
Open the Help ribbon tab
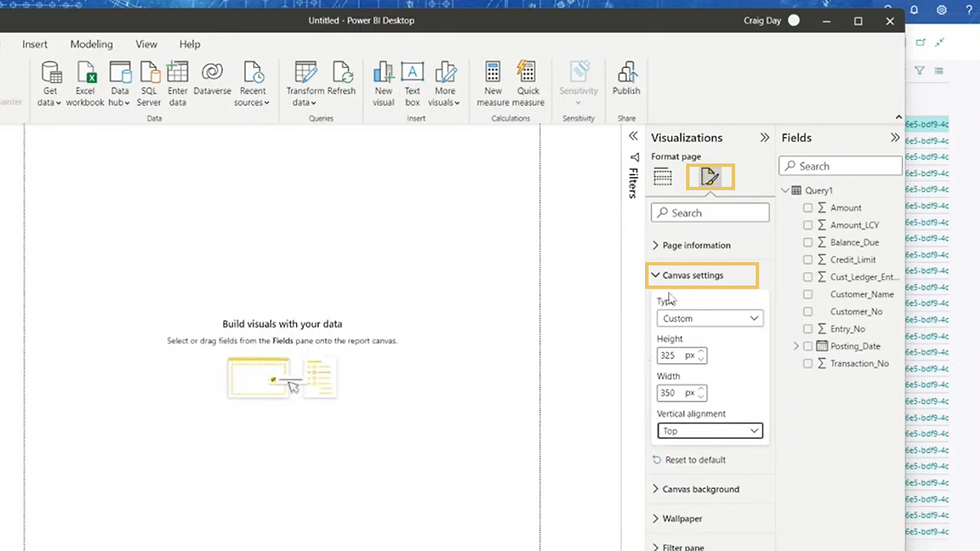[189, 44]
